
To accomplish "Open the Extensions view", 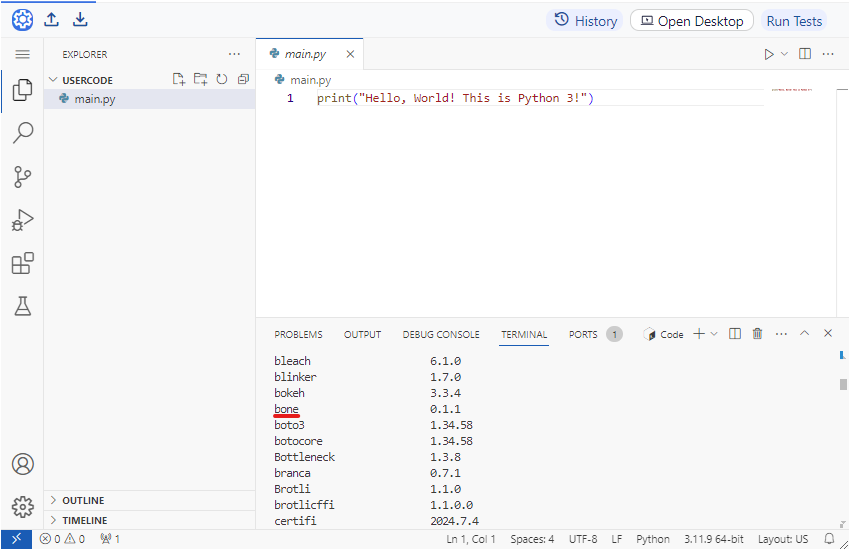I will point(22,263).
